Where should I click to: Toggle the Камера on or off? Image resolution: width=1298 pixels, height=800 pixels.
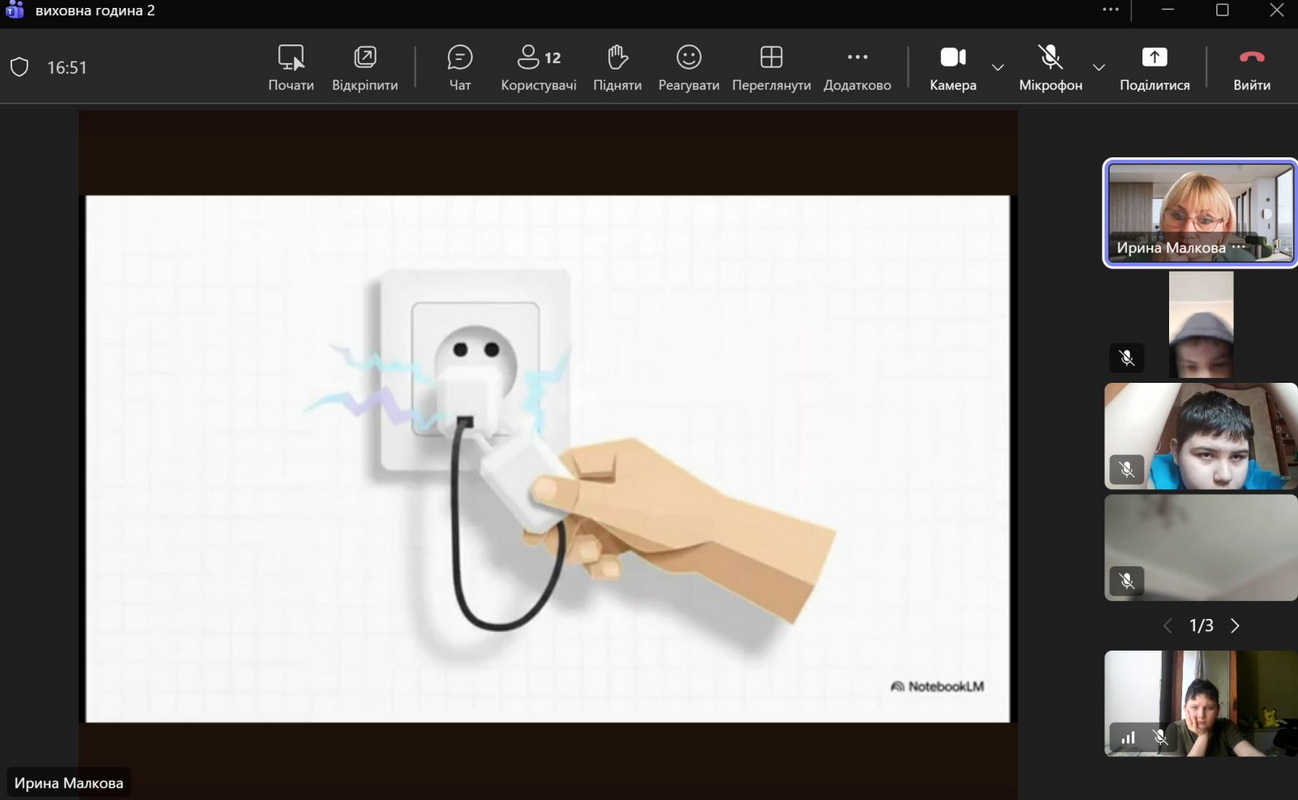pos(952,67)
